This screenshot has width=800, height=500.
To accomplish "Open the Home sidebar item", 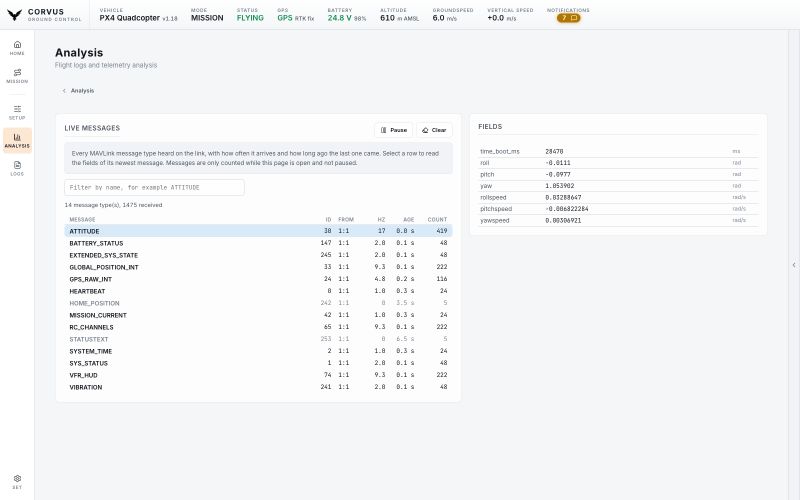I will [x=17, y=48].
